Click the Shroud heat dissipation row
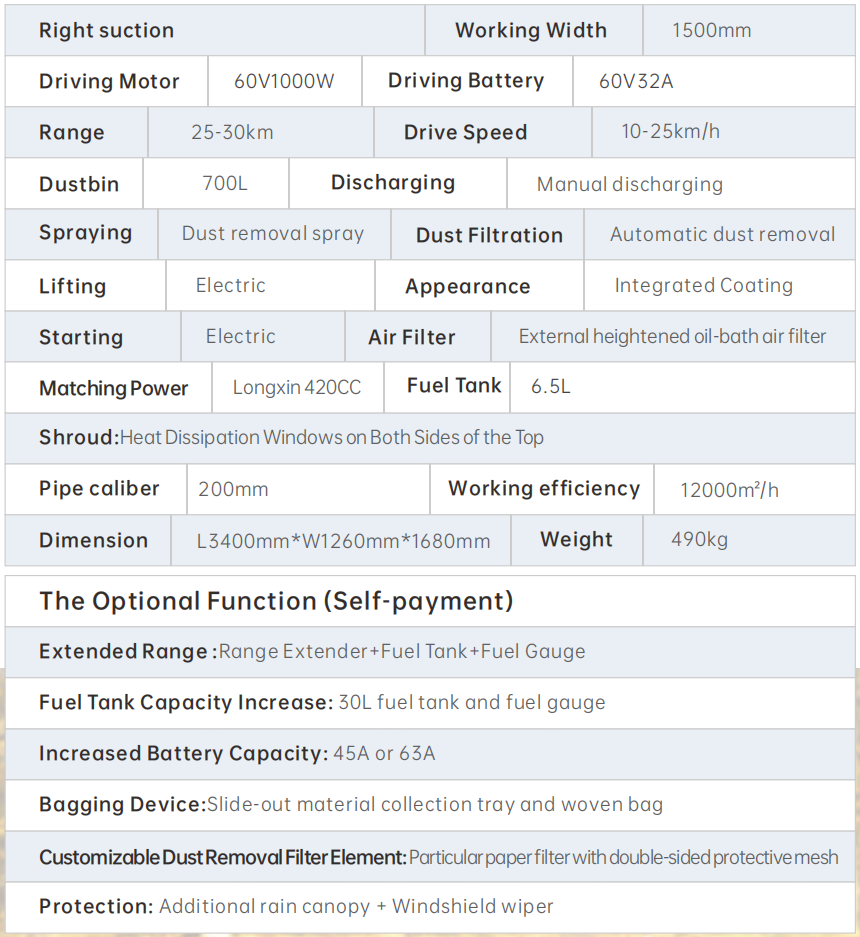 [x=430, y=438]
